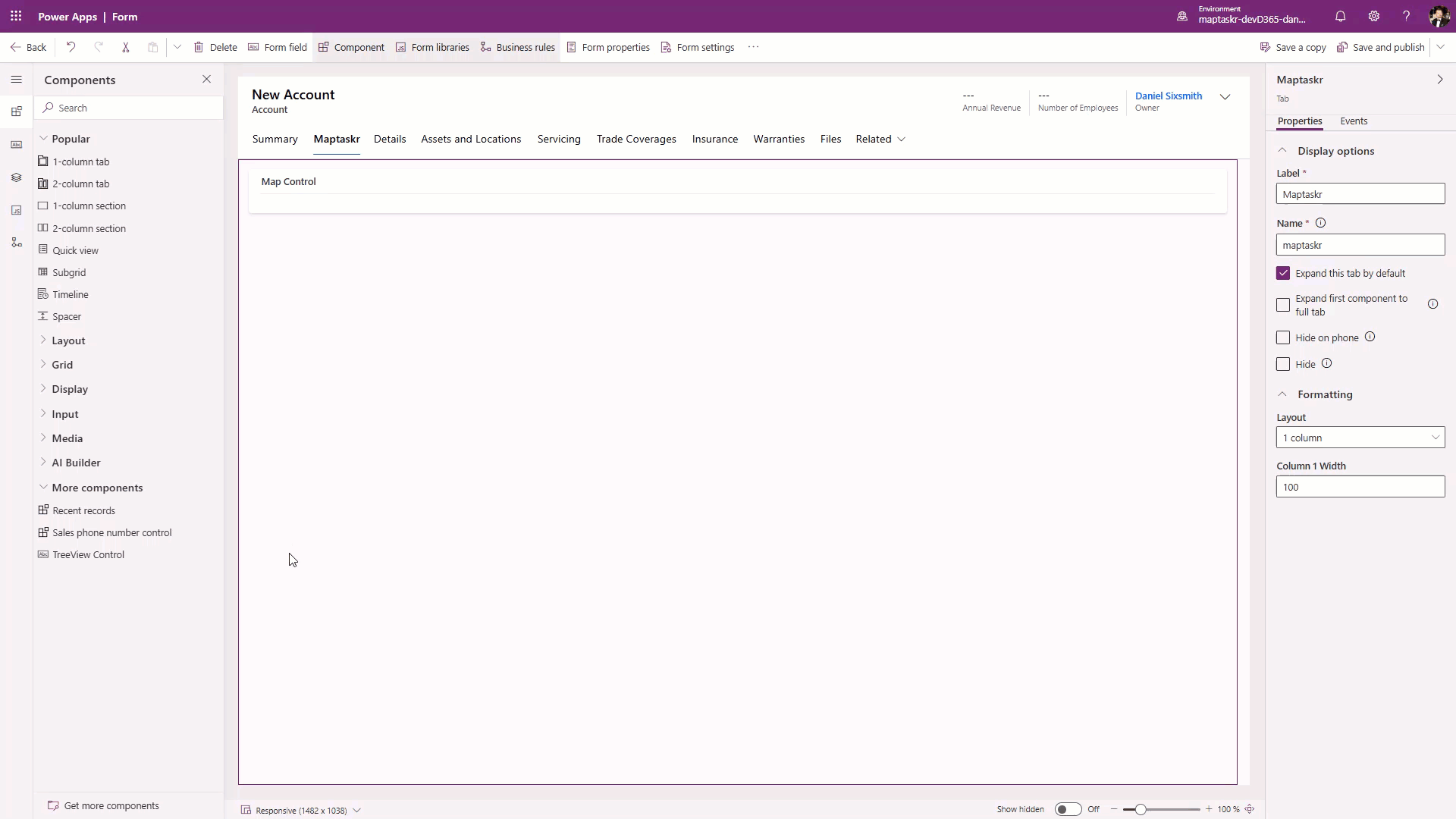Image resolution: width=1456 pixels, height=819 pixels.
Task: Enable Expand first component to full tab
Action: click(x=1284, y=305)
